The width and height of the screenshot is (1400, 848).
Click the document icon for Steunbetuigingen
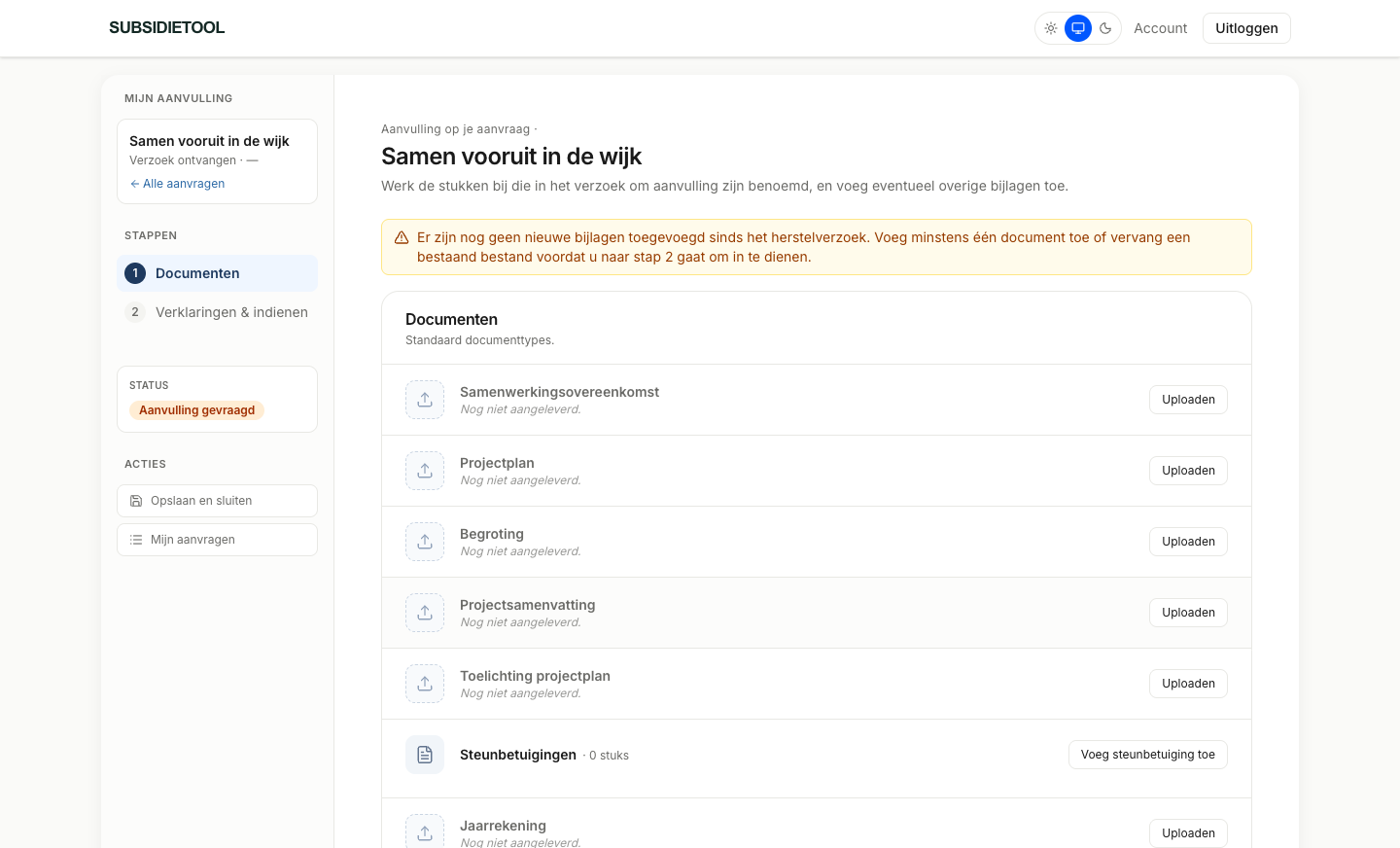pyautogui.click(x=425, y=755)
